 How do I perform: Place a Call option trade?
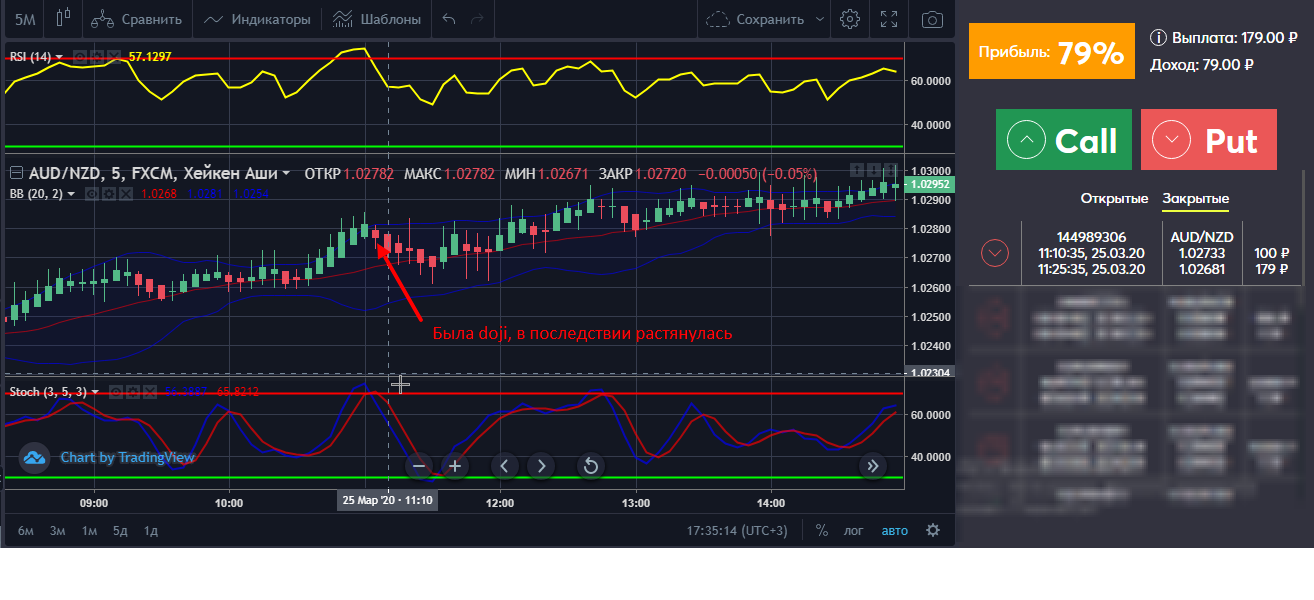click(1064, 140)
